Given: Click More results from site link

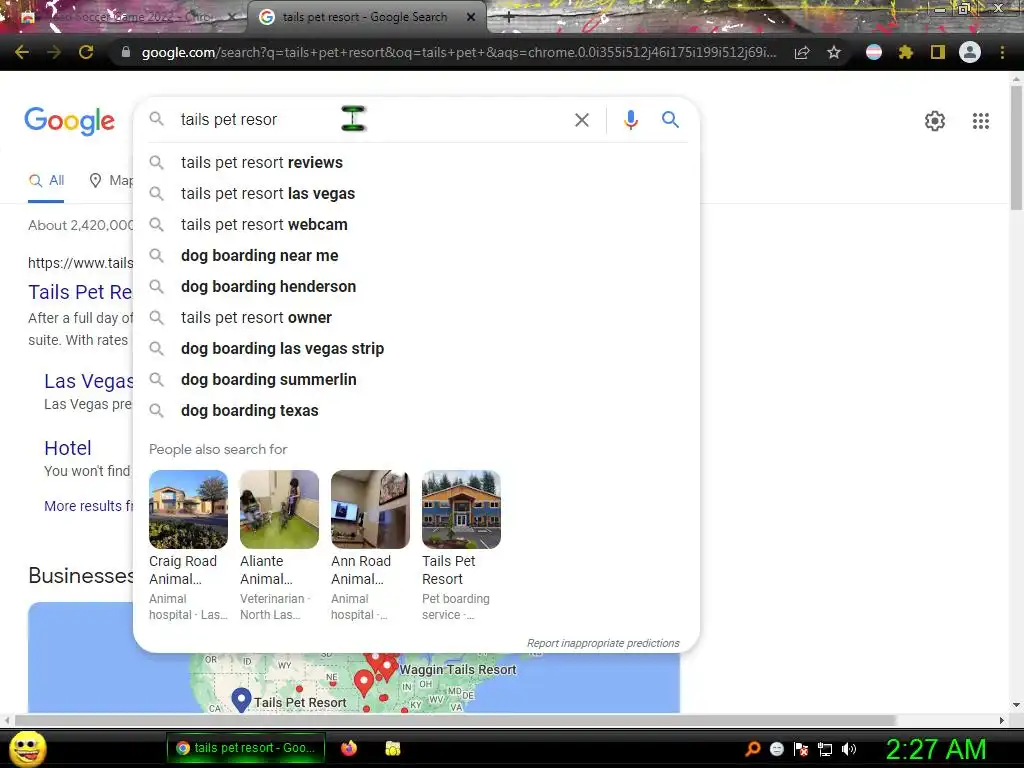Looking at the screenshot, I should pos(88,506).
